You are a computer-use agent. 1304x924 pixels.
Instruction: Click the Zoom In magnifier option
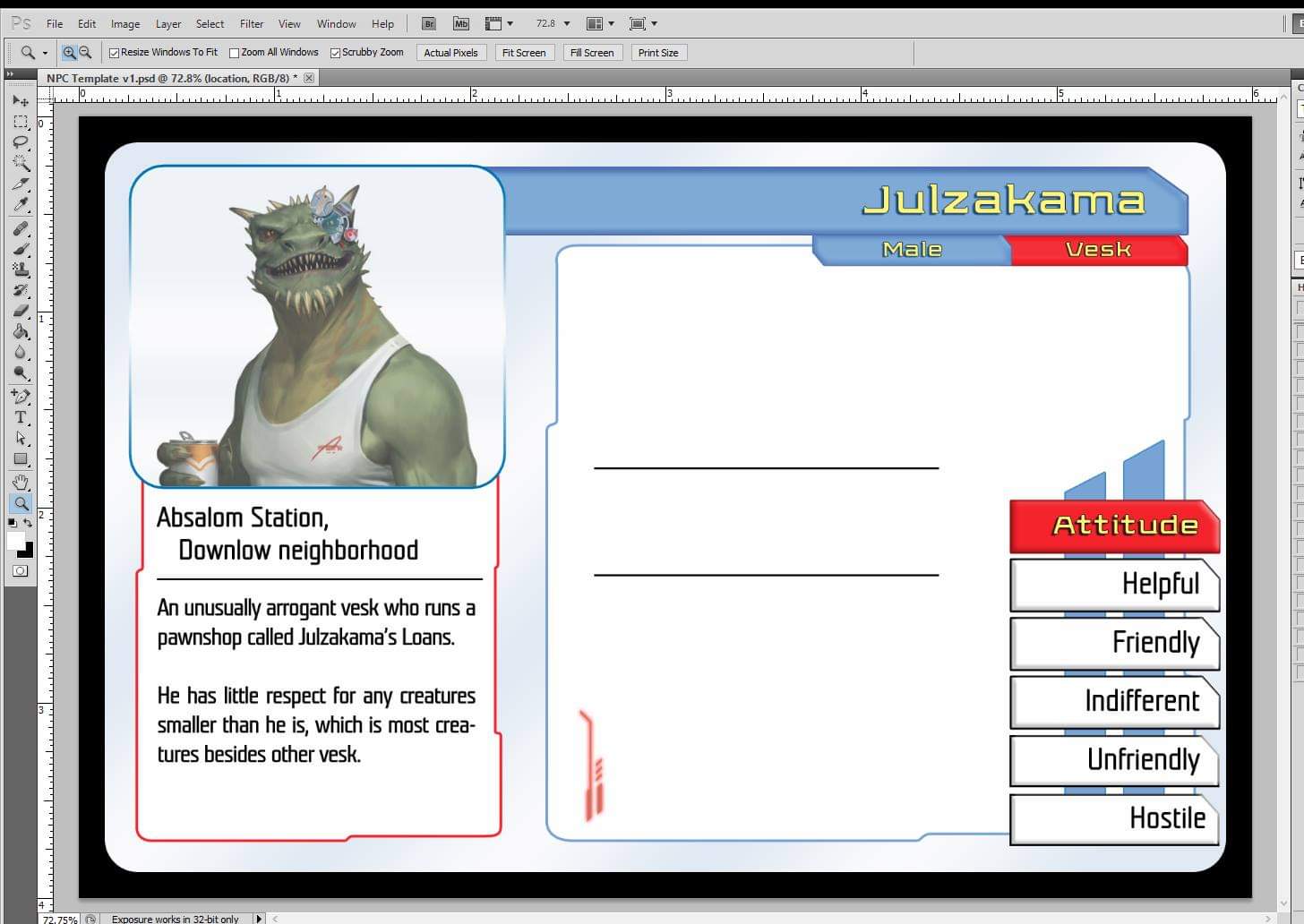[x=69, y=53]
